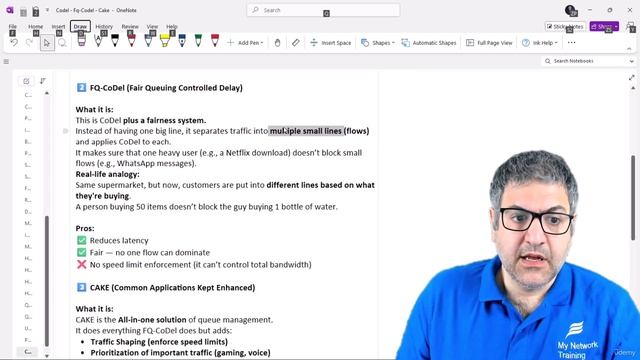Click the note container handle left of 'Instead'

pyautogui.click(x=65, y=131)
